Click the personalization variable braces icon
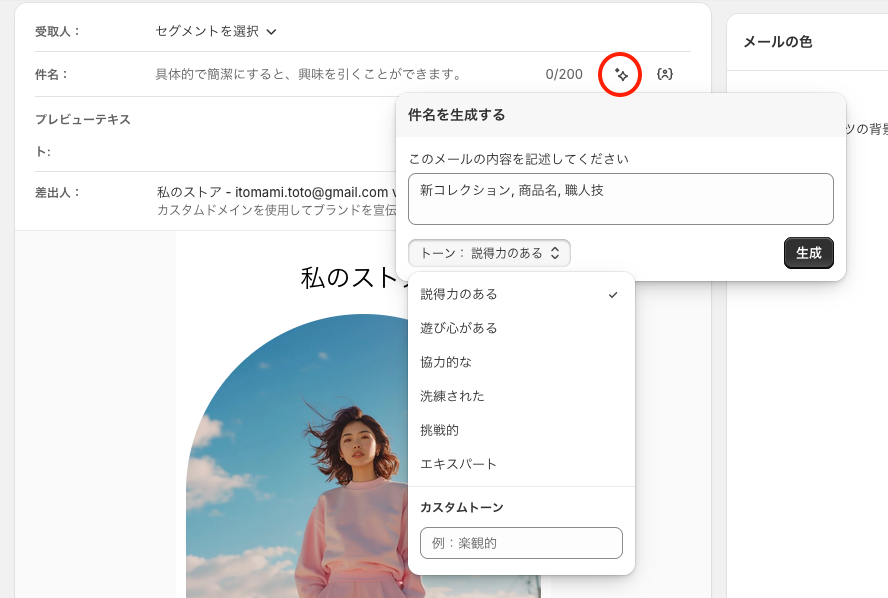The width and height of the screenshot is (888, 598). [665, 74]
